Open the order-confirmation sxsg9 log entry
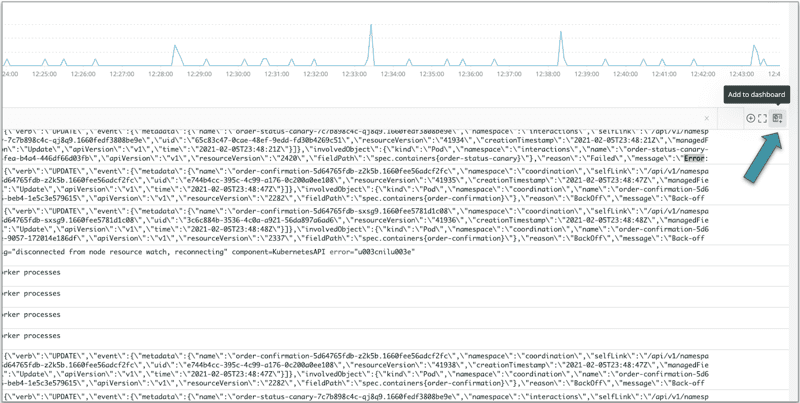This screenshot has width=800, height=403. click(350, 225)
